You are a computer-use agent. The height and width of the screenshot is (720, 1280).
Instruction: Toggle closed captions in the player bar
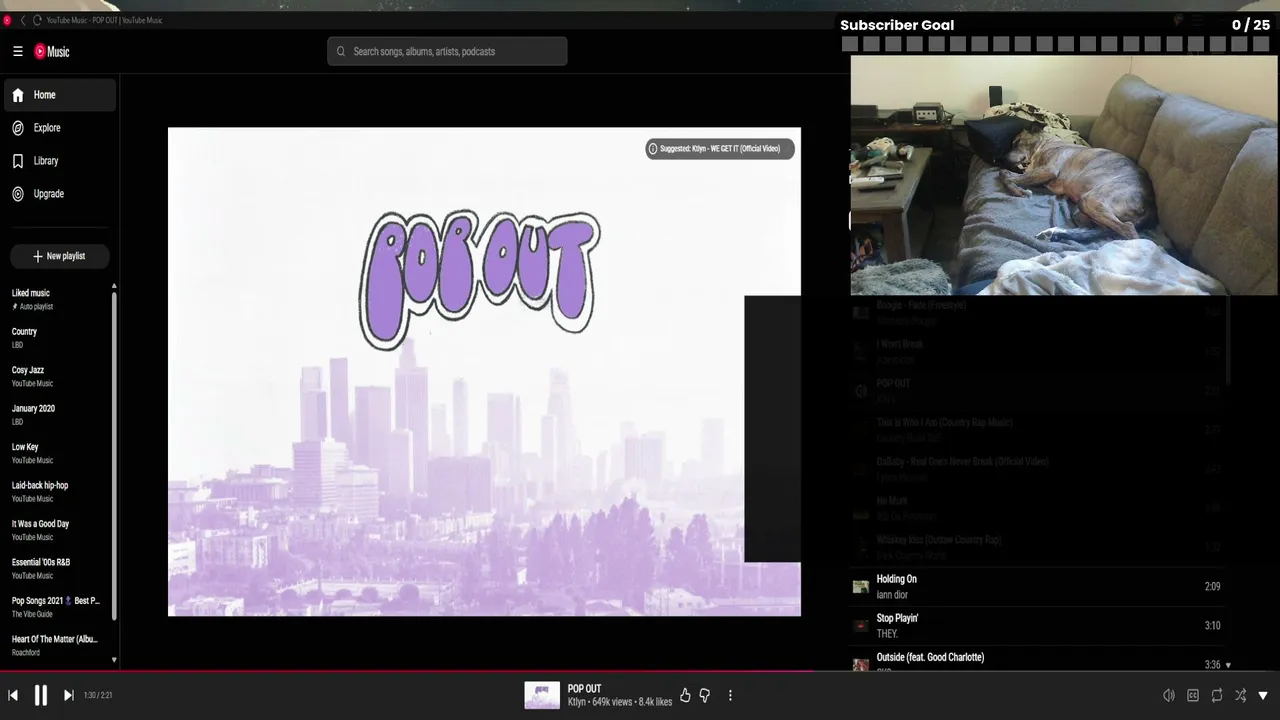pos(1193,695)
